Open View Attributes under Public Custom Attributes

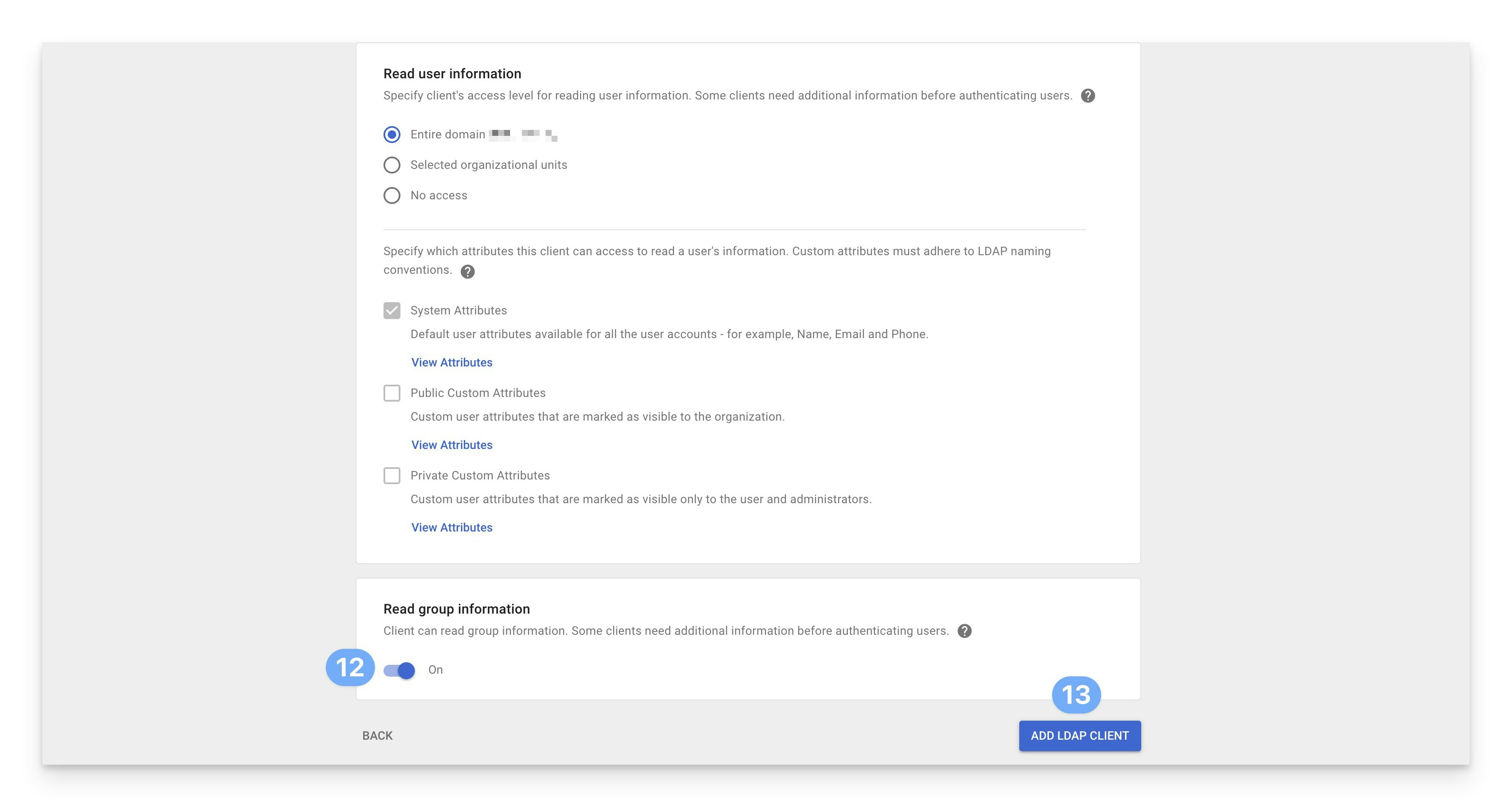pyautogui.click(x=451, y=445)
